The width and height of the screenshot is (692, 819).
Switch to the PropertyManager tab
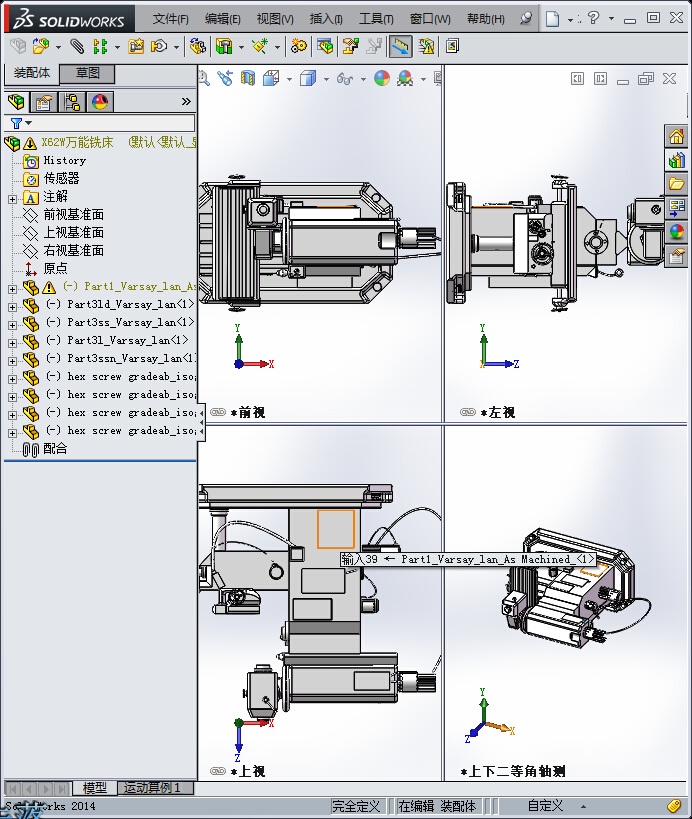click(x=43, y=101)
